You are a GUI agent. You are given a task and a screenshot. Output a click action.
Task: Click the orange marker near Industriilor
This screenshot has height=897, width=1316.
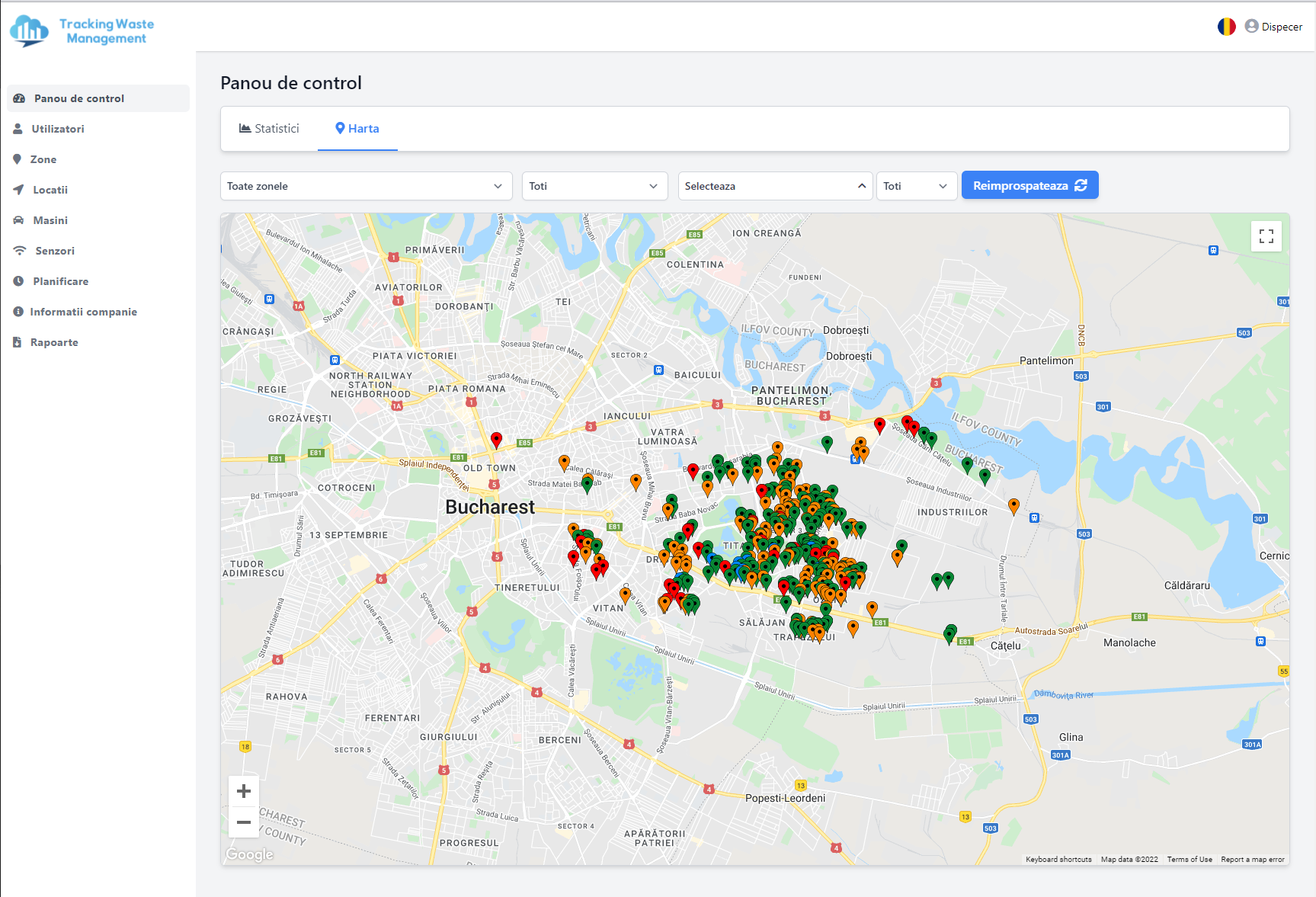pos(1013,506)
